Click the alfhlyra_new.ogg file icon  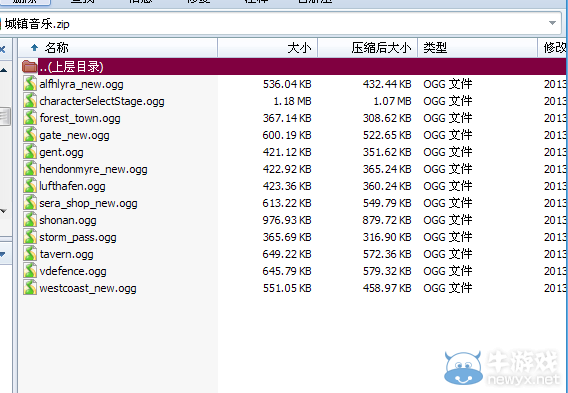coord(30,84)
